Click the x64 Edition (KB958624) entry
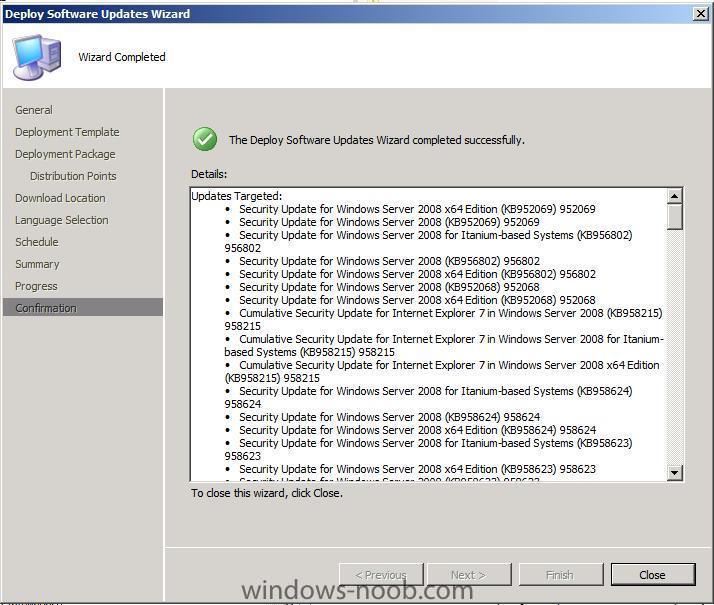The image size is (714, 605). 417,430
